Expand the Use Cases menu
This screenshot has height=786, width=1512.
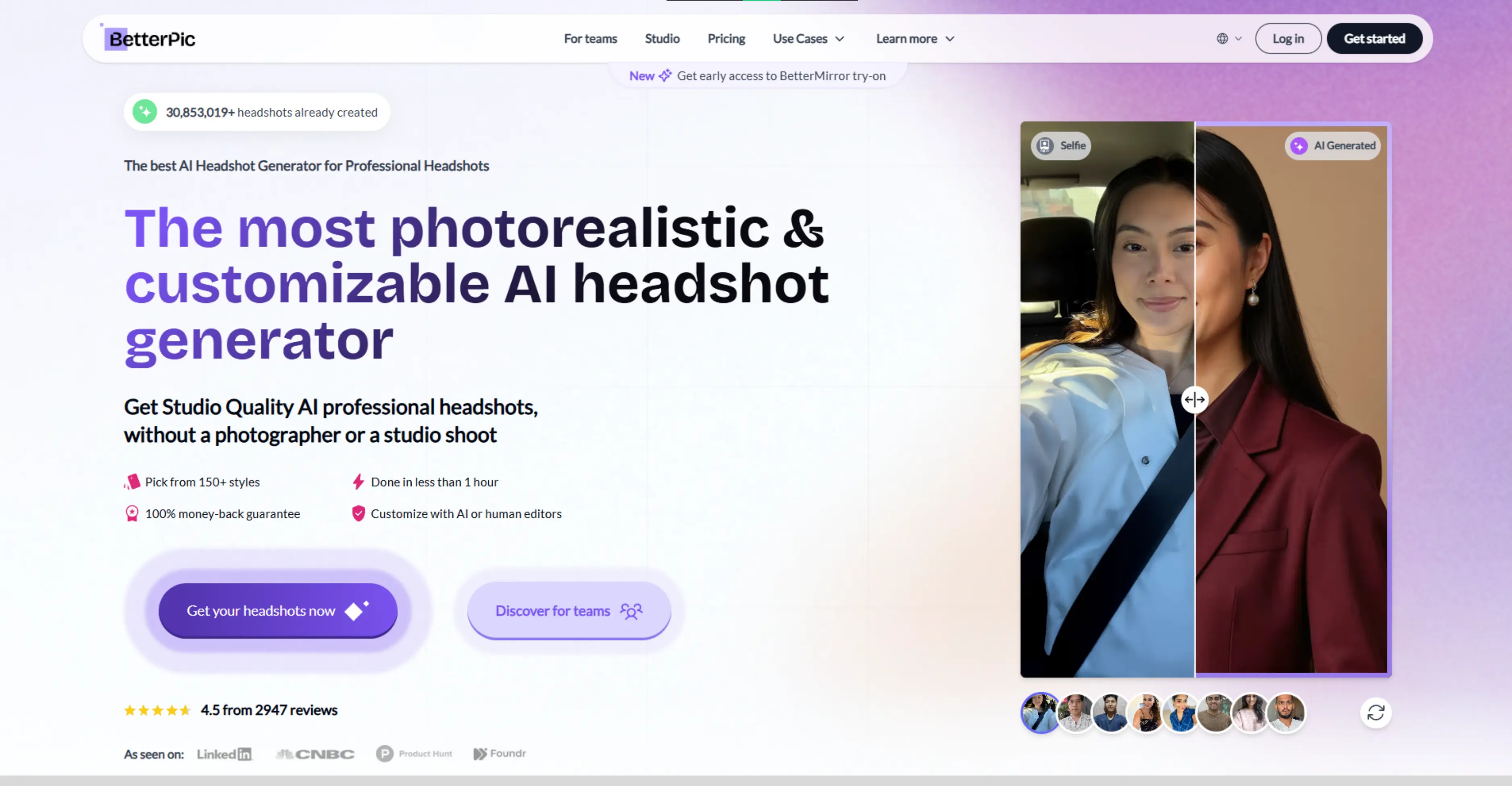coord(808,39)
